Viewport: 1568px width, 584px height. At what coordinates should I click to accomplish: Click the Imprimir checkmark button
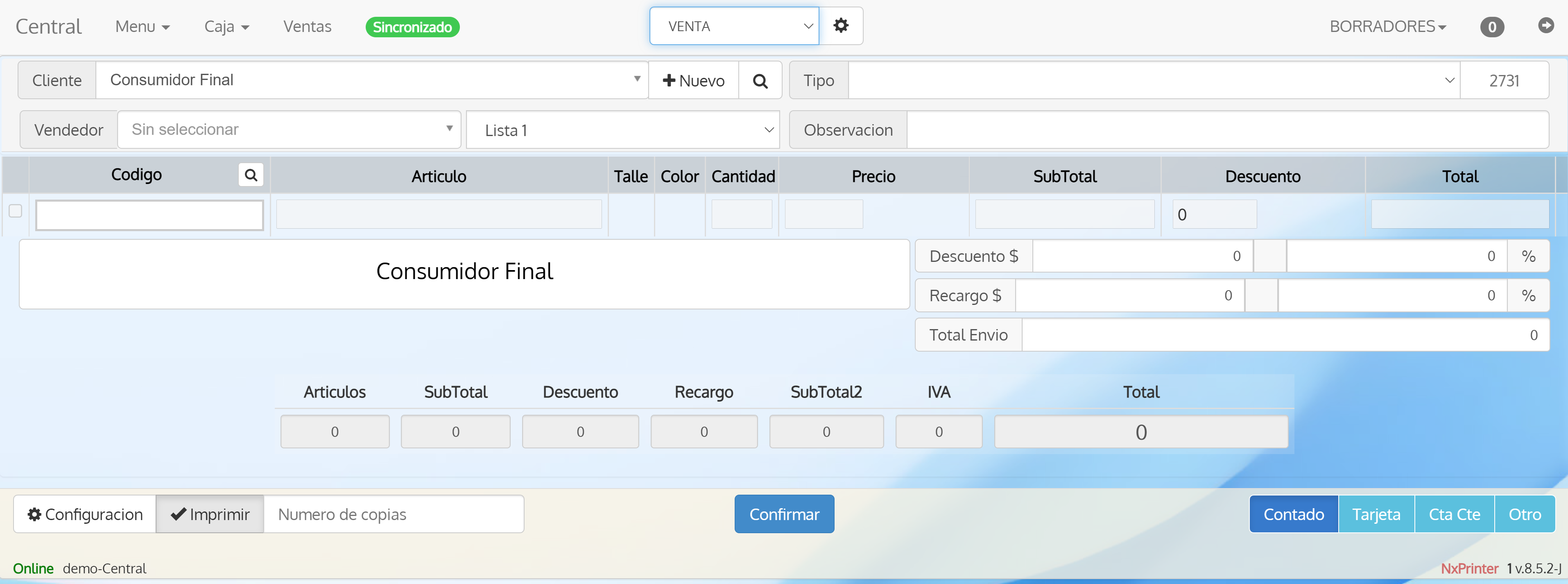pos(209,514)
